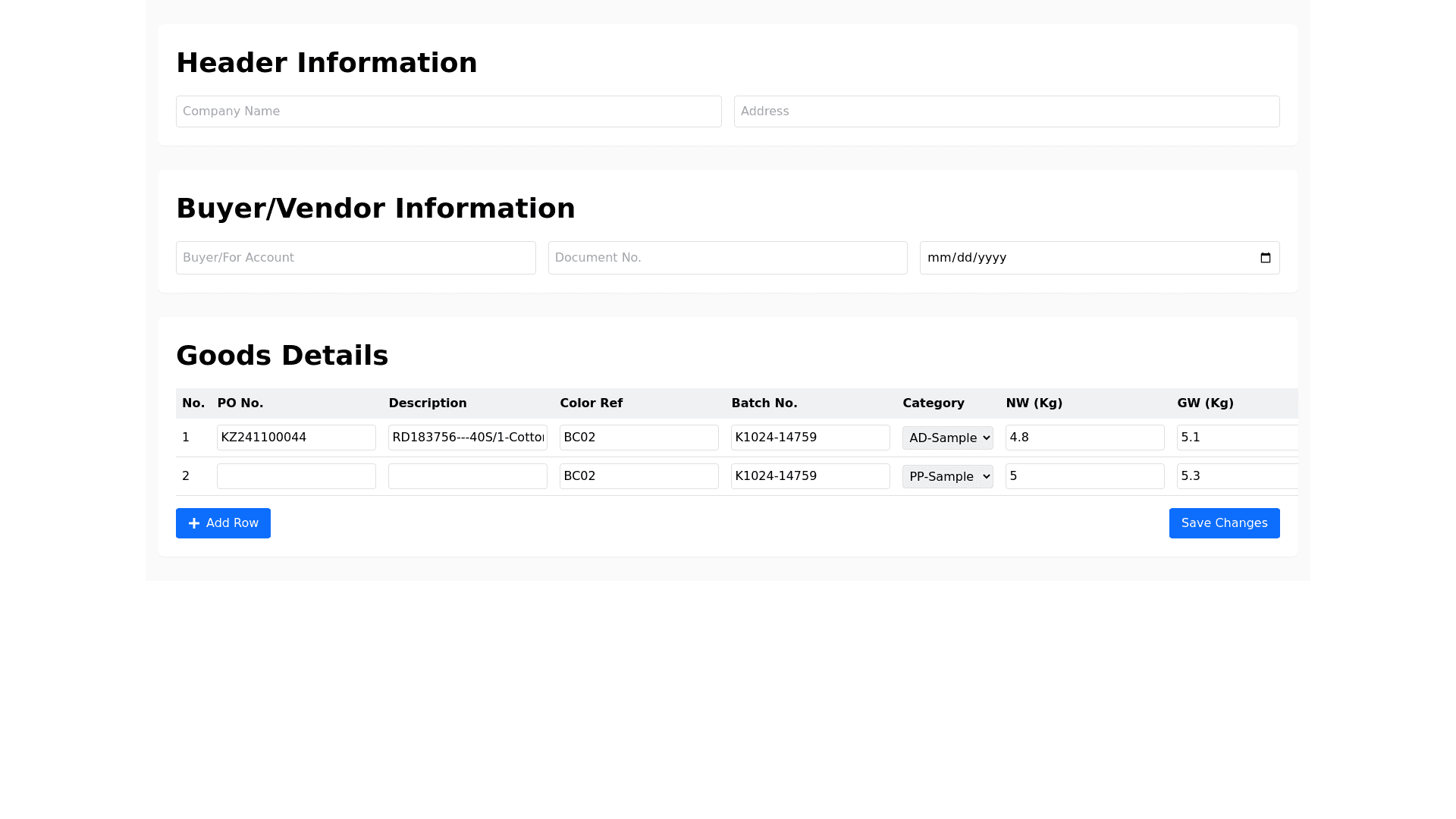Click row 2 Batch No. field K1024-14759
1456x819 pixels.
click(810, 476)
